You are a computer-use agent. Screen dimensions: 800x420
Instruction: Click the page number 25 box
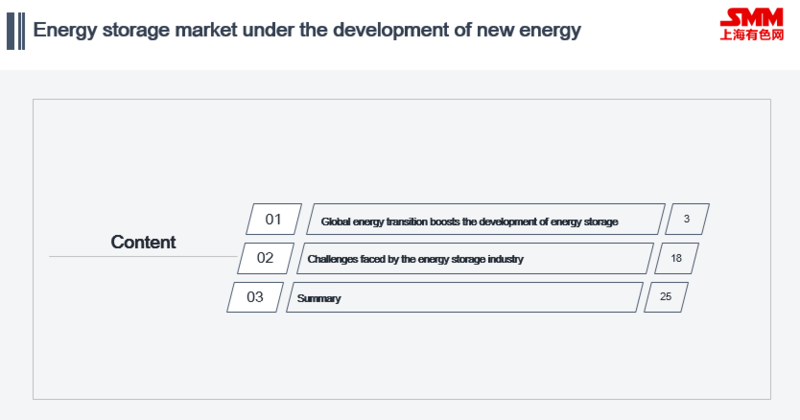(x=666, y=297)
